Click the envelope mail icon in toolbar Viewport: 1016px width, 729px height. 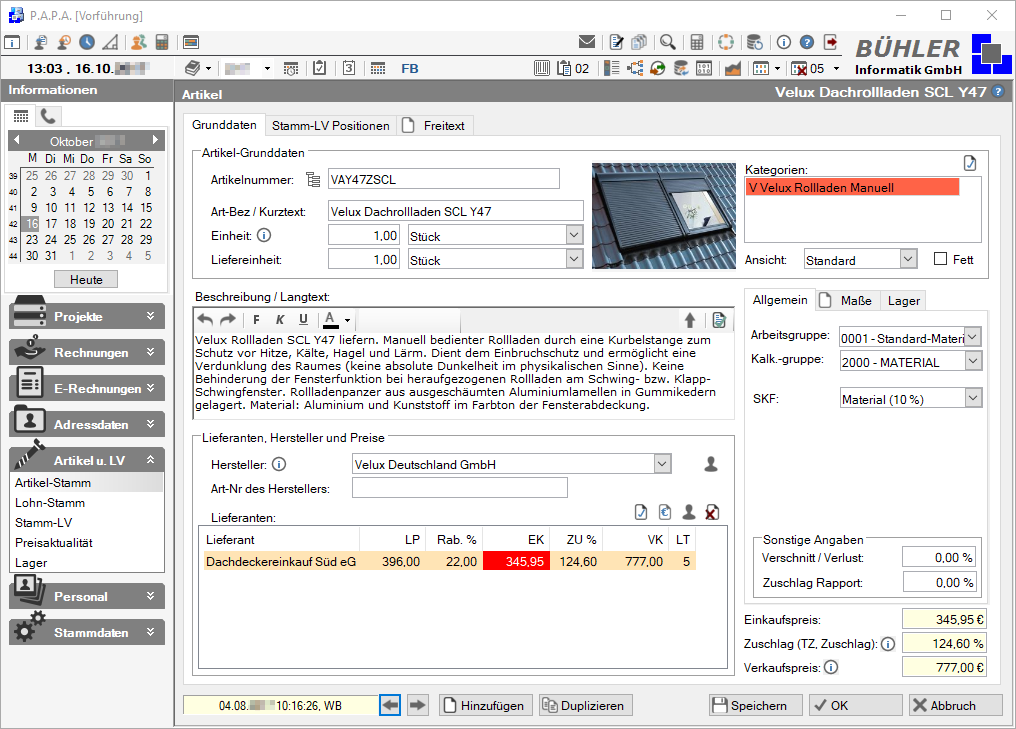click(x=586, y=42)
